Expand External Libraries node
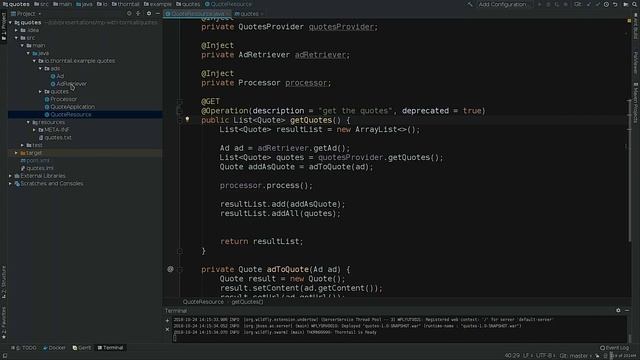This screenshot has height=360, width=640. coord(11,176)
